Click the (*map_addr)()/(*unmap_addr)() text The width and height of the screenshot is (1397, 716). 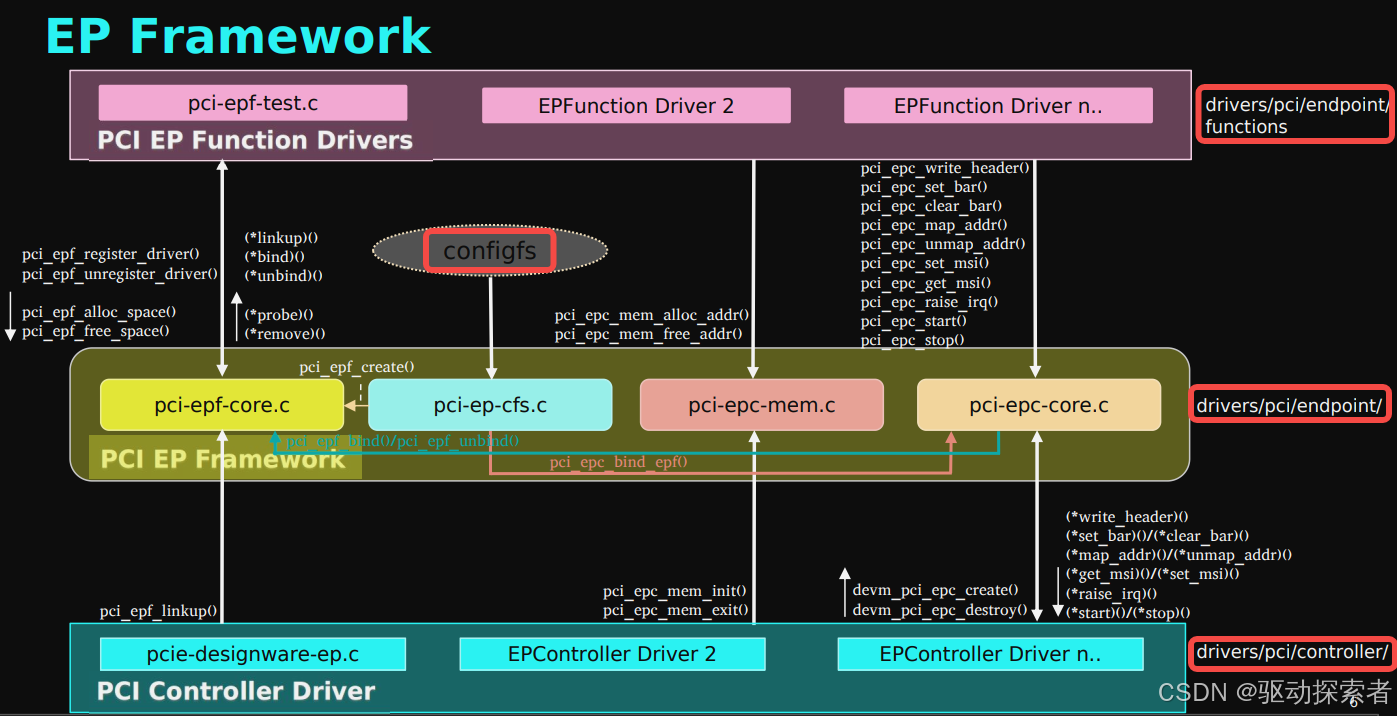tap(1179, 555)
